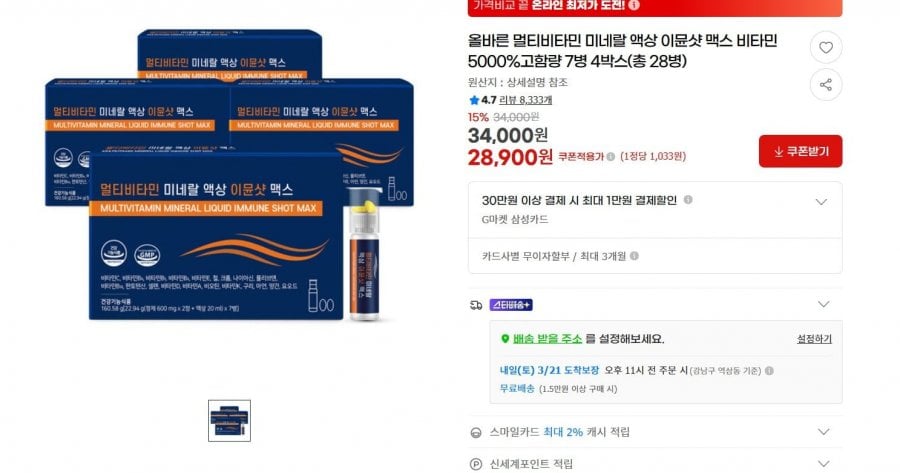The height and width of the screenshot is (473, 900).
Task: Click the 신세계포인트 P icon
Action: (x=476, y=464)
